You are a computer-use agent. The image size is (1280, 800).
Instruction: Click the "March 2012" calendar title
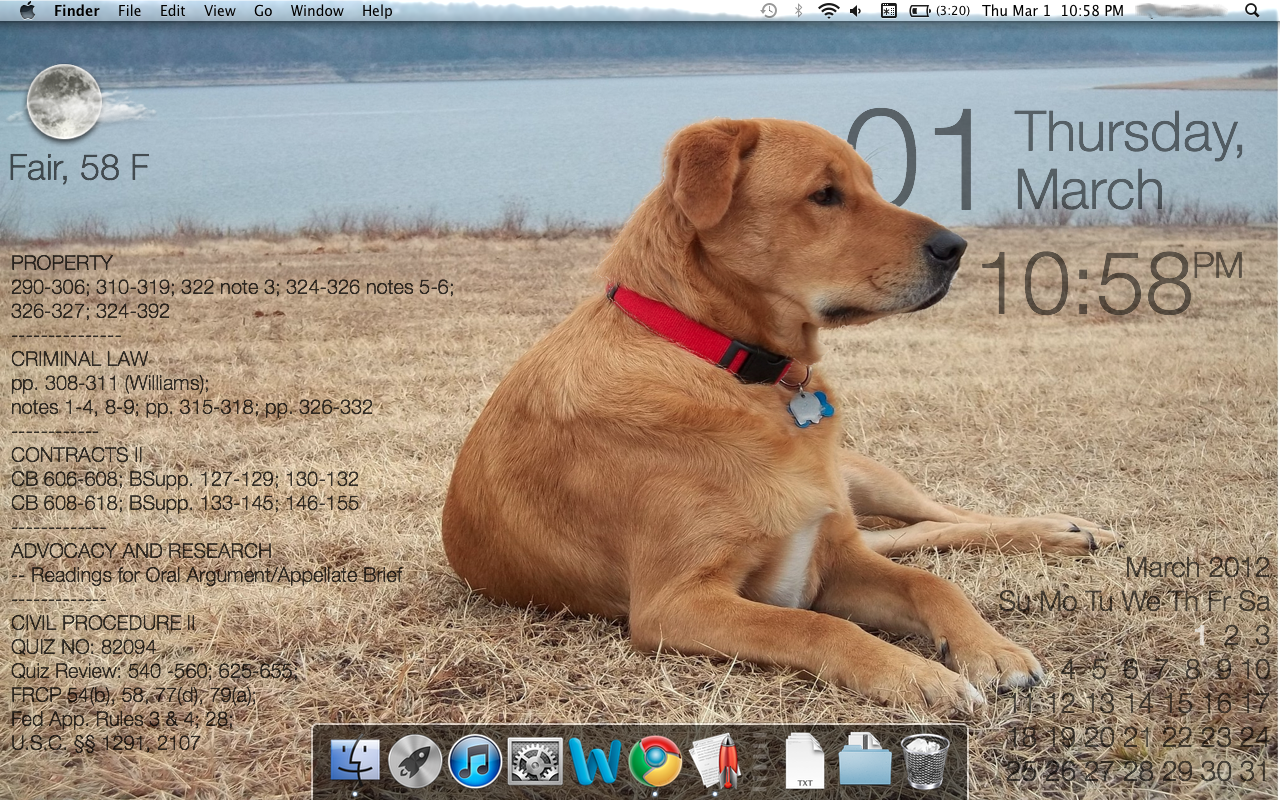[x=1197, y=568]
